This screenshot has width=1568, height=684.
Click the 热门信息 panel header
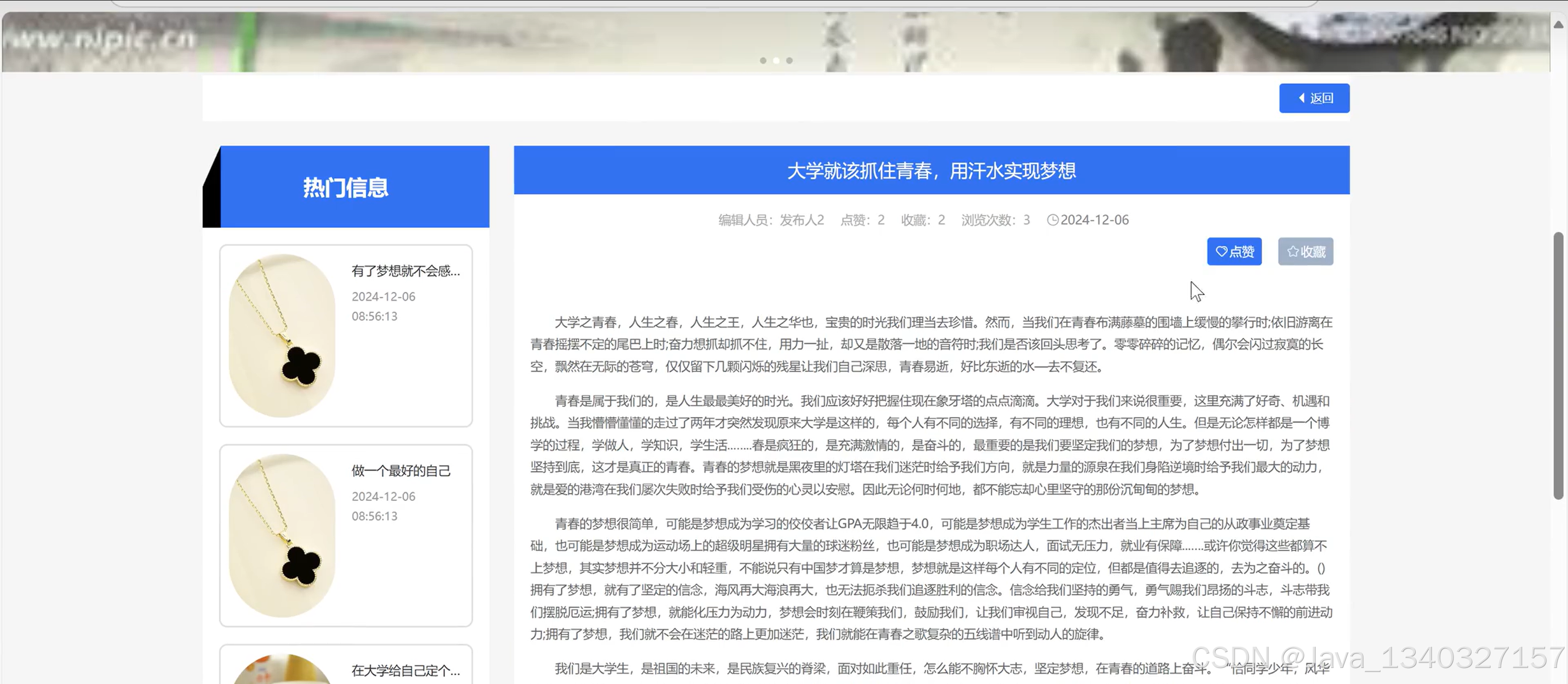345,187
